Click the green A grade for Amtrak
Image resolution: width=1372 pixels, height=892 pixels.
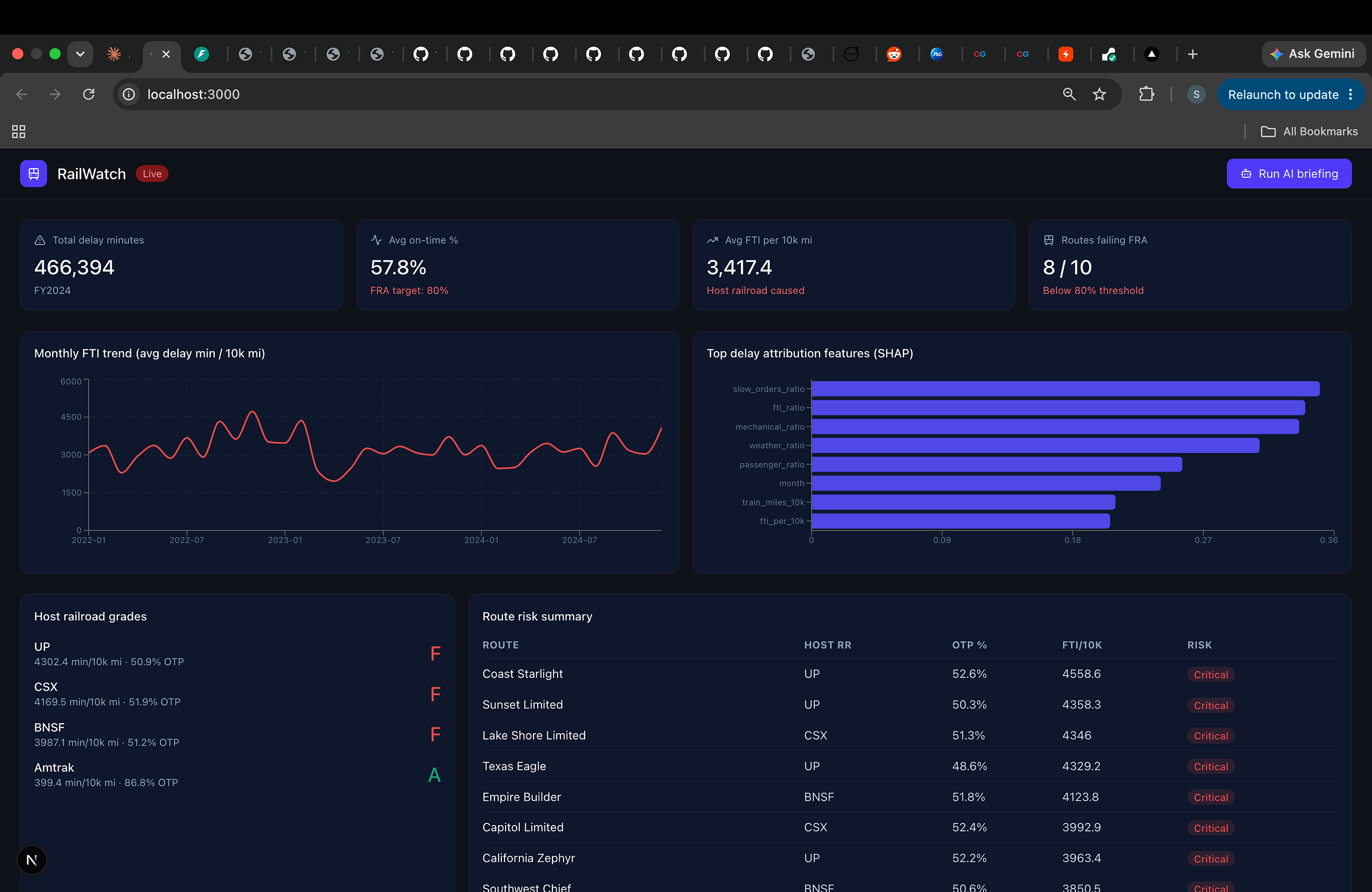point(434,775)
